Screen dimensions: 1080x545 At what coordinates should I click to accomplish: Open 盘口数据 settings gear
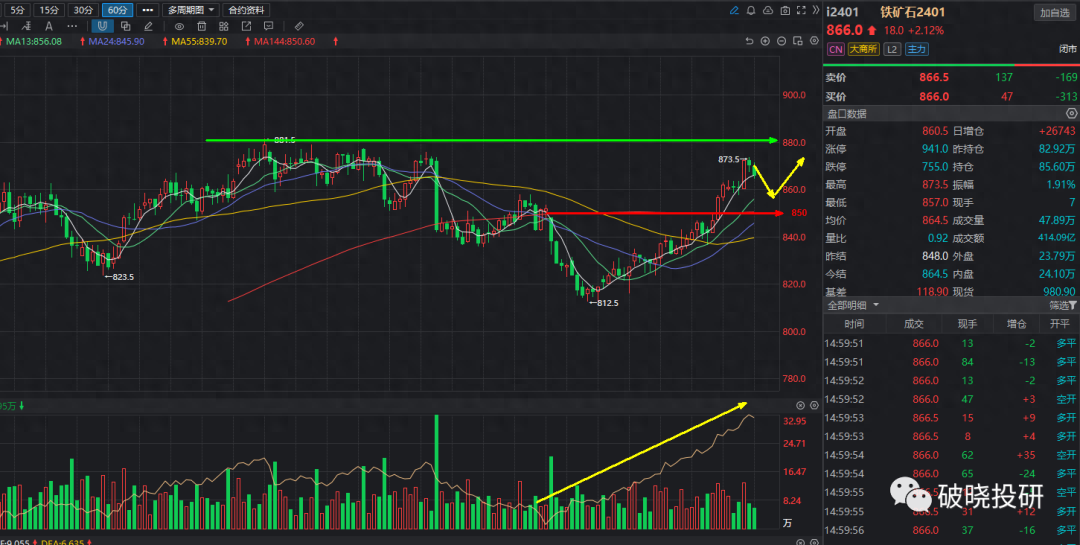1072,114
